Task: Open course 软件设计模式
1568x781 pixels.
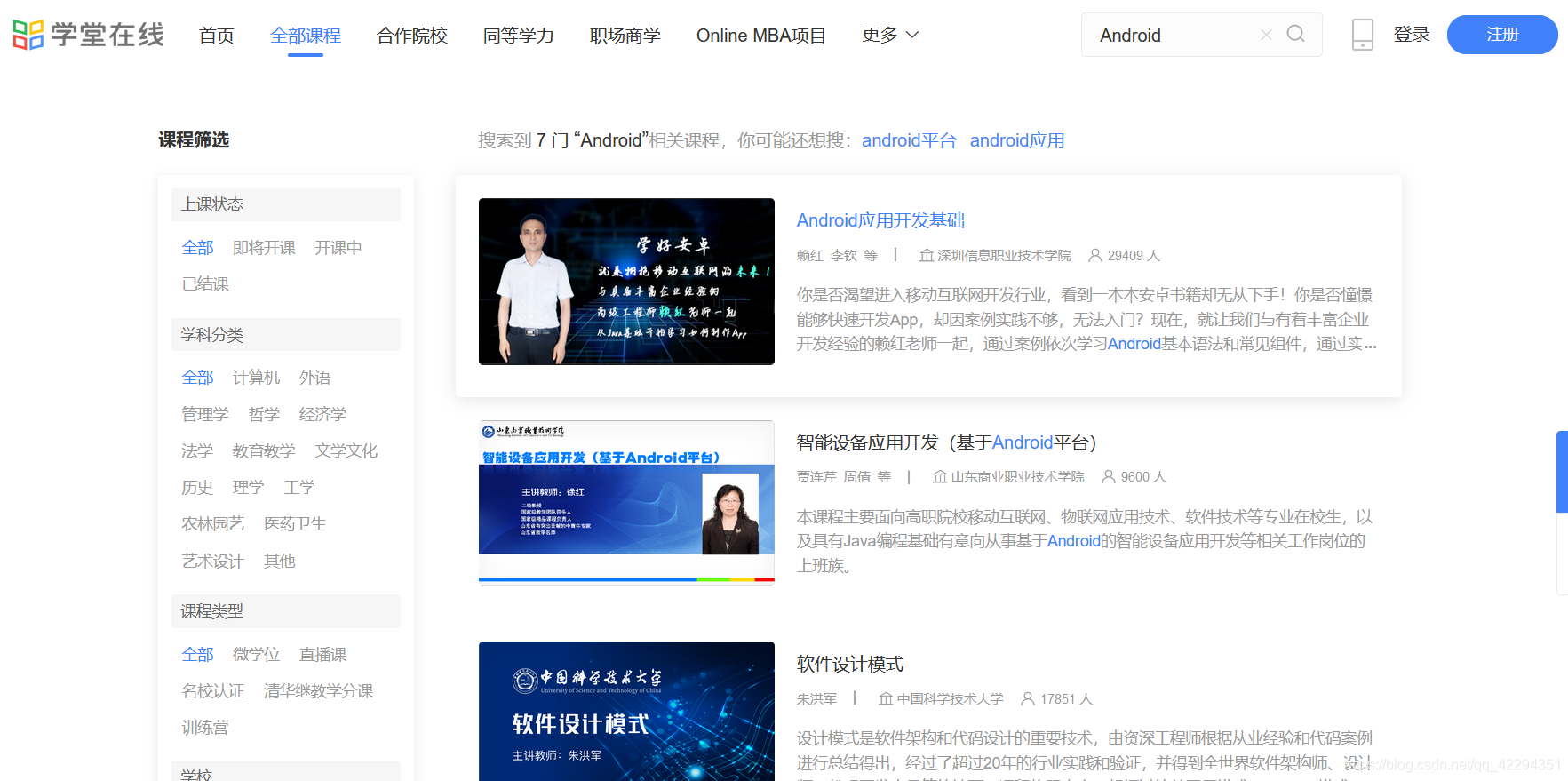Action: pyautogui.click(x=850, y=664)
